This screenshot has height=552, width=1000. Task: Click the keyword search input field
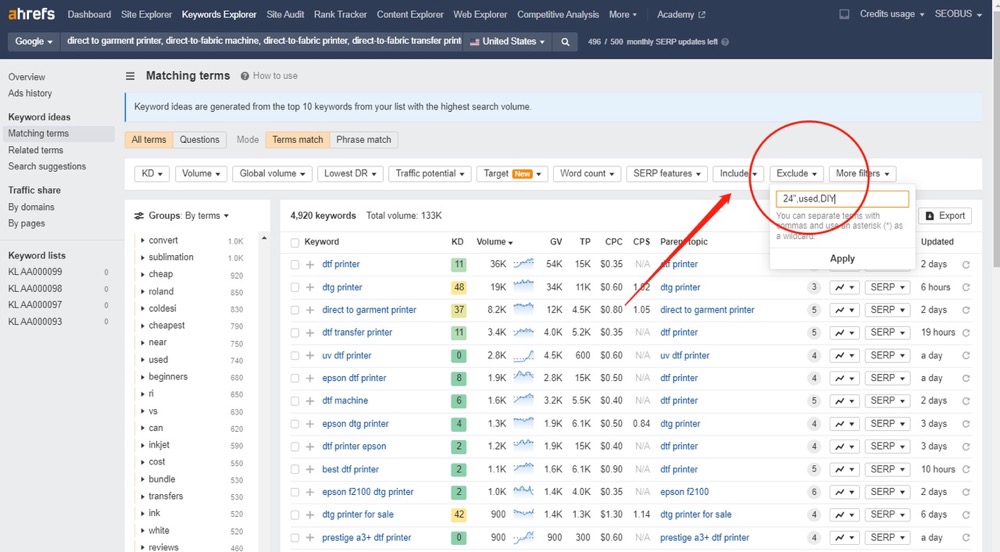point(261,41)
